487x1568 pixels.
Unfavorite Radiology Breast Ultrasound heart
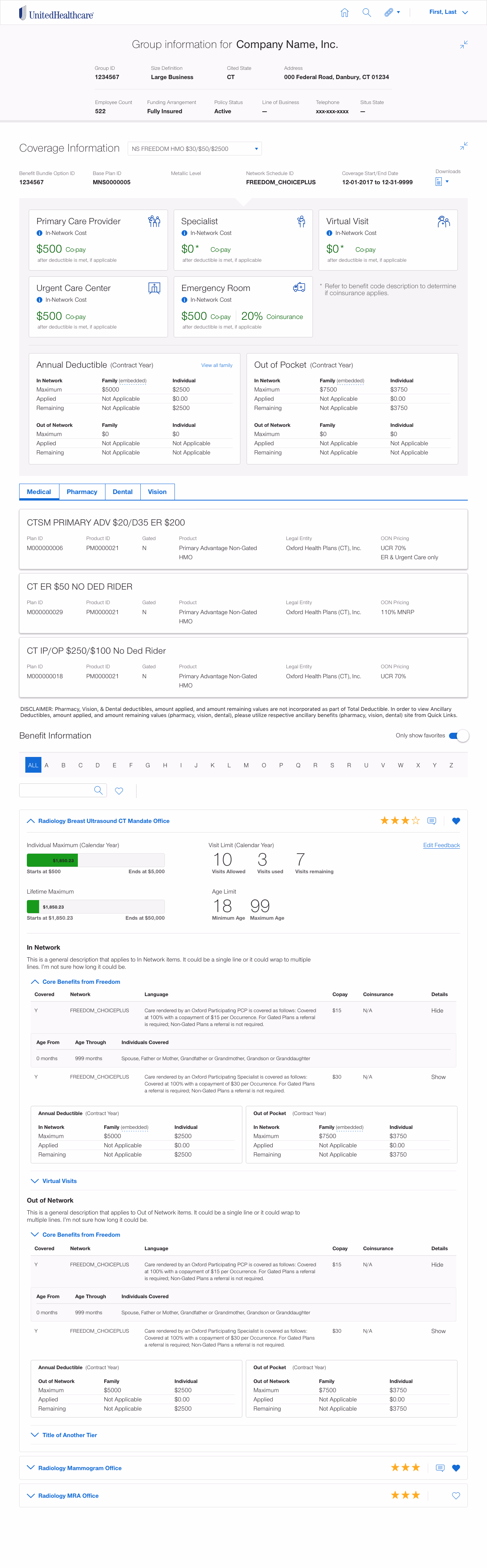click(x=456, y=821)
